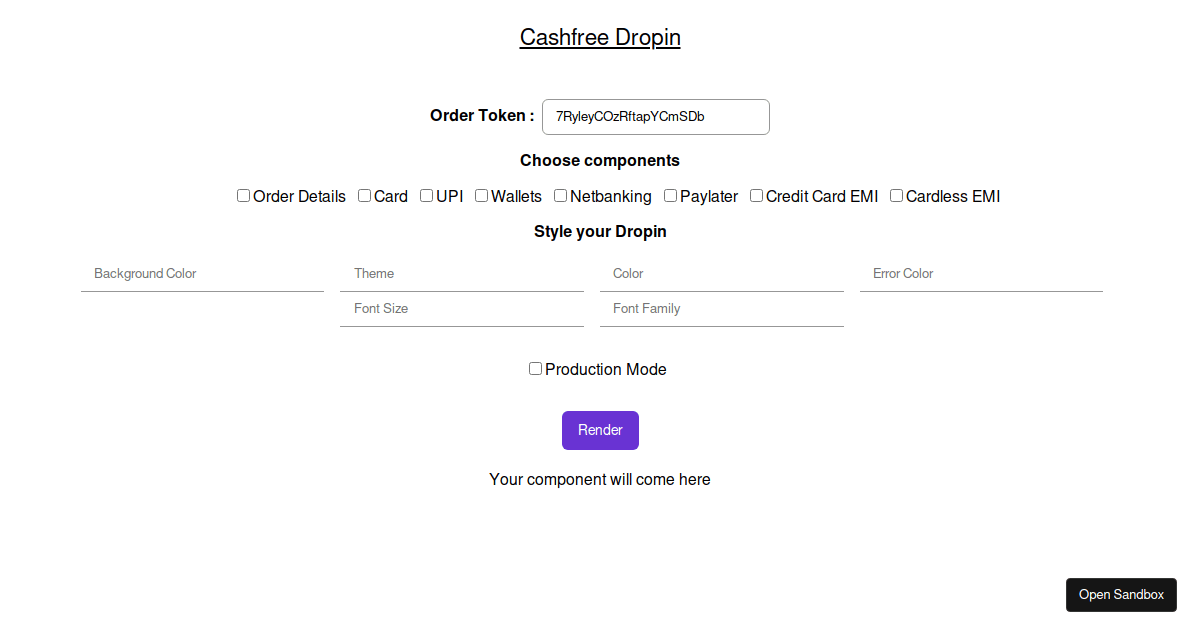This screenshot has height=630, width=1200.
Task: Select the Theme input field
Action: (x=462, y=273)
